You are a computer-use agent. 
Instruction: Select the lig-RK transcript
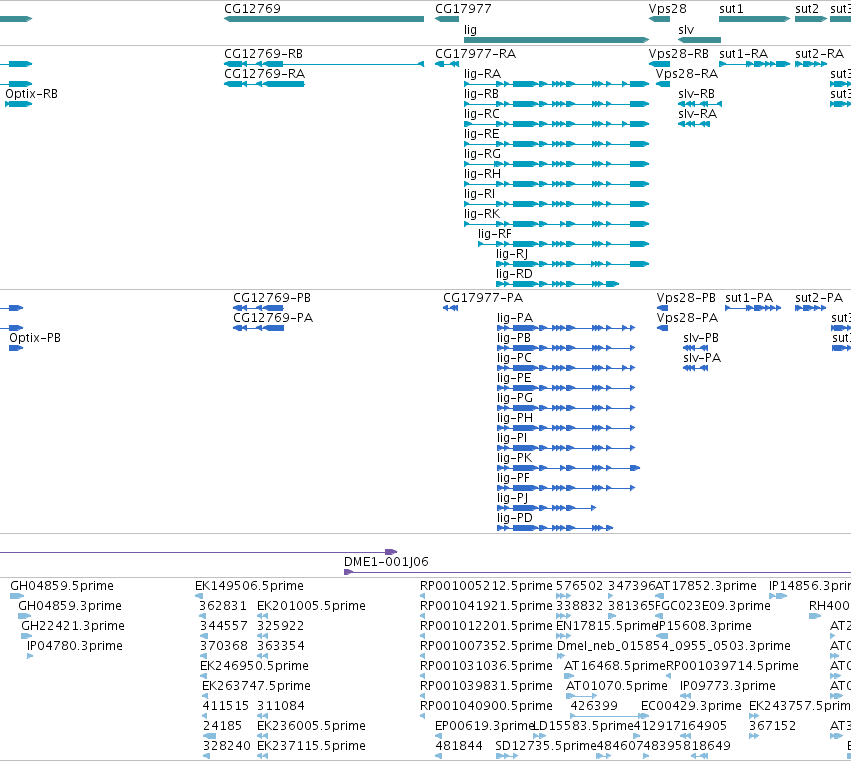click(x=556, y=224)
